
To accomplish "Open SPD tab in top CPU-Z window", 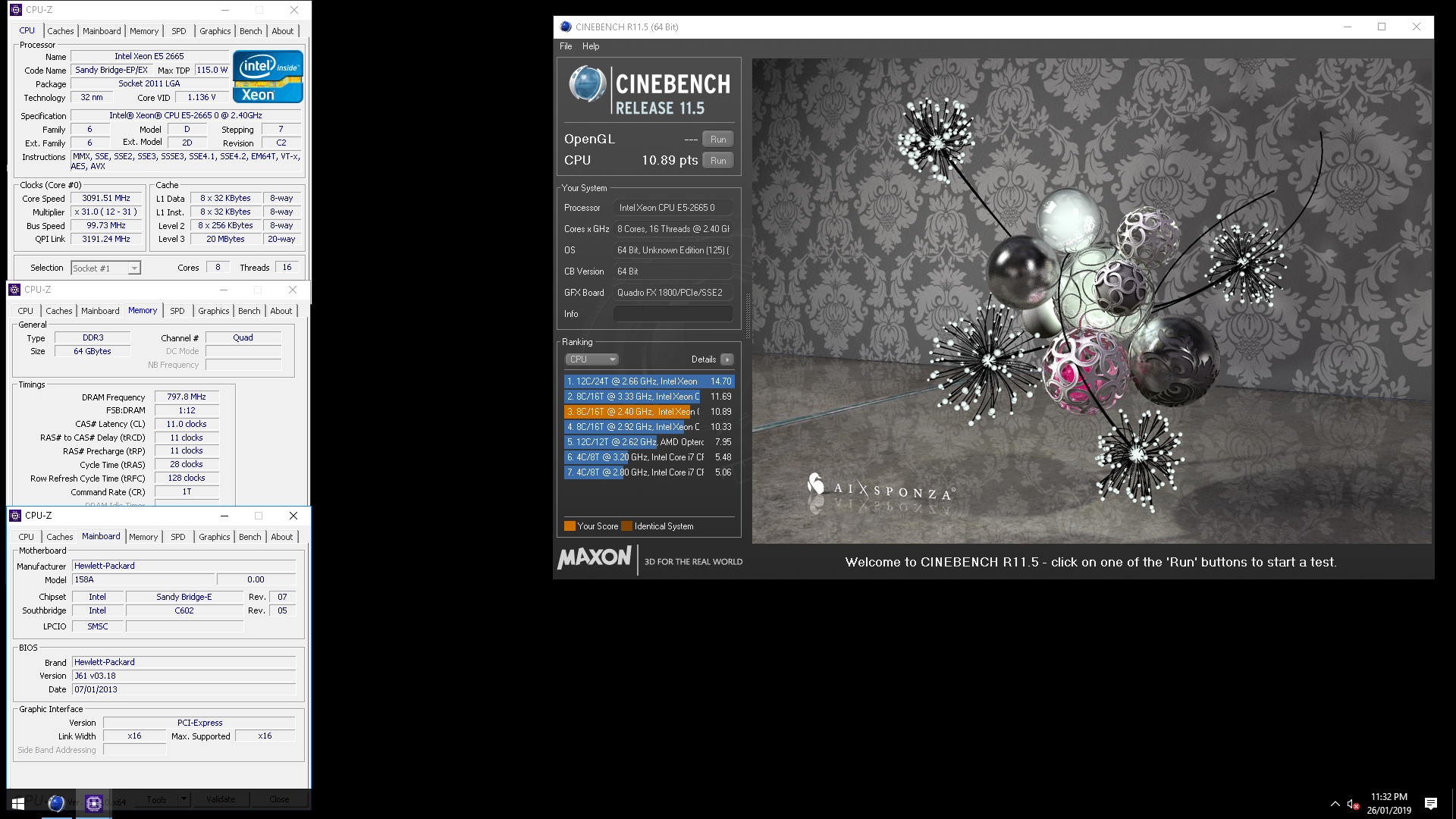I will pyautogui.click(x=179, y=31).
